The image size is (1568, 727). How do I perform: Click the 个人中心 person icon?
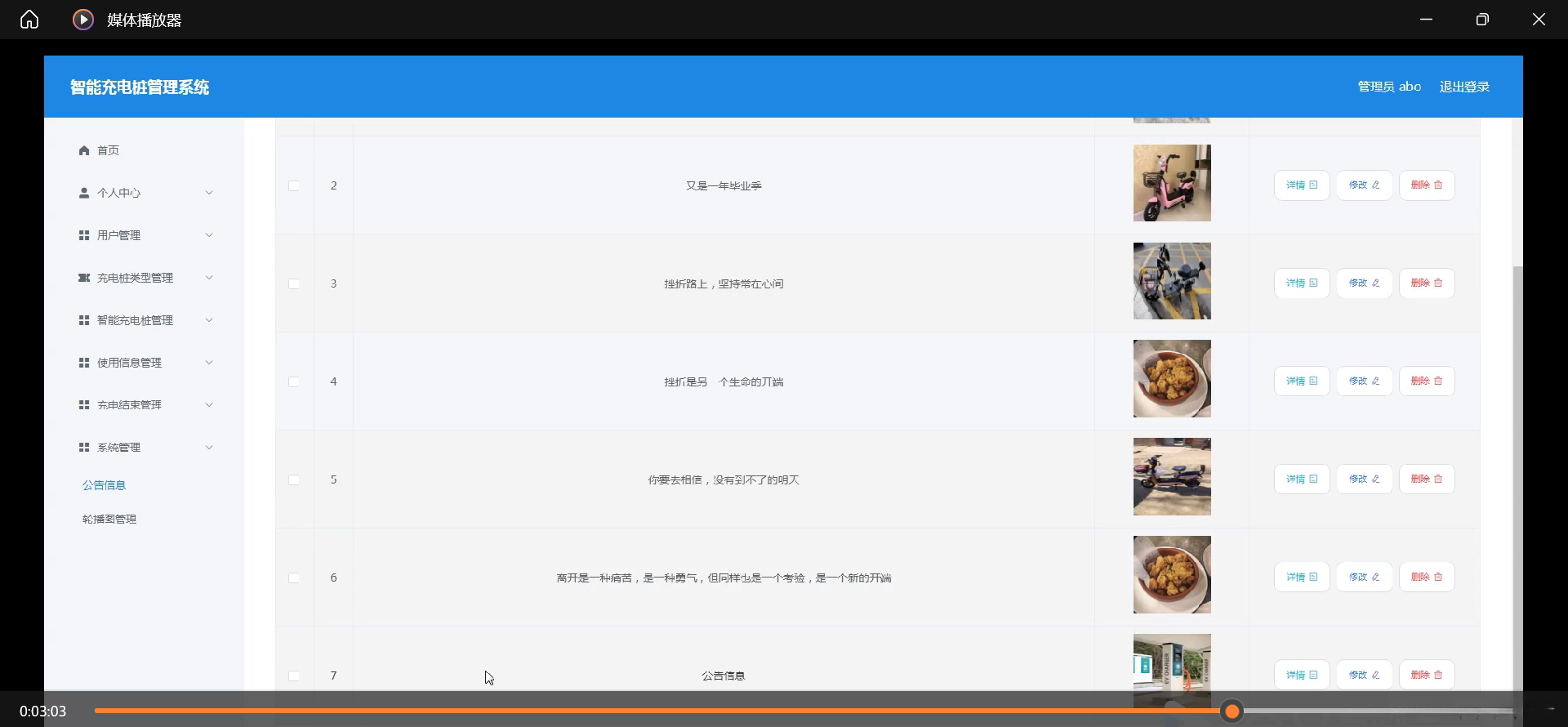tap(84, 193)
